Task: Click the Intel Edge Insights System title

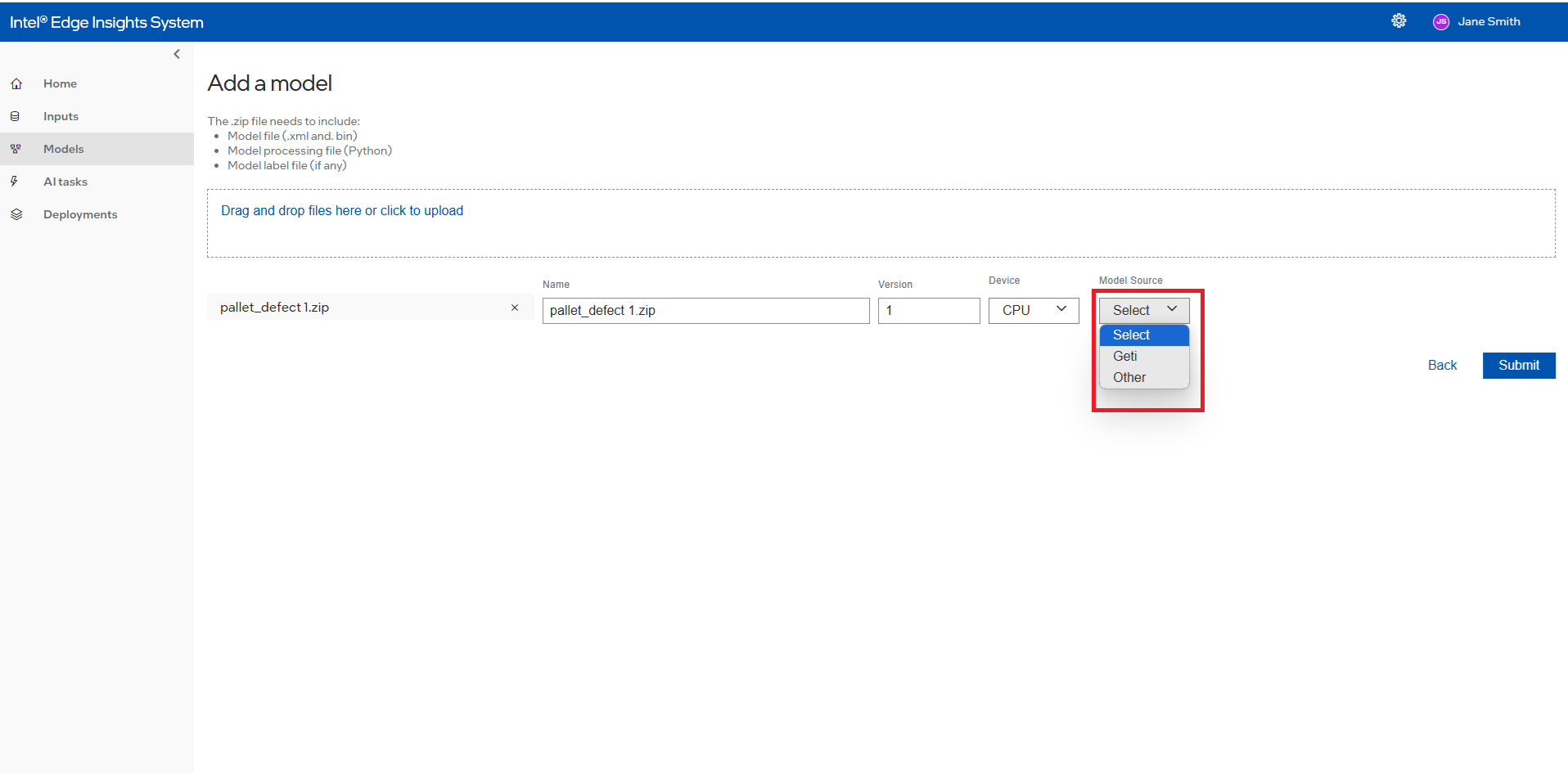Action: (106, 22)
